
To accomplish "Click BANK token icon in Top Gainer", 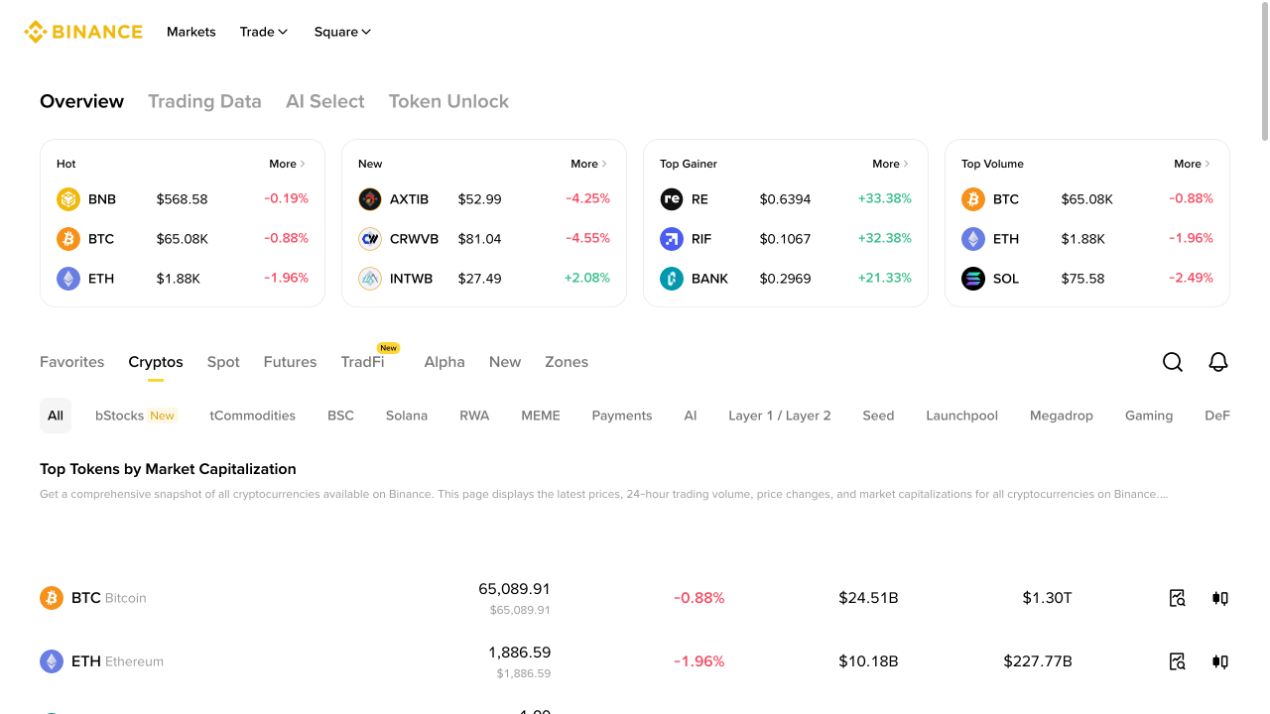I will tap(672, 279).
